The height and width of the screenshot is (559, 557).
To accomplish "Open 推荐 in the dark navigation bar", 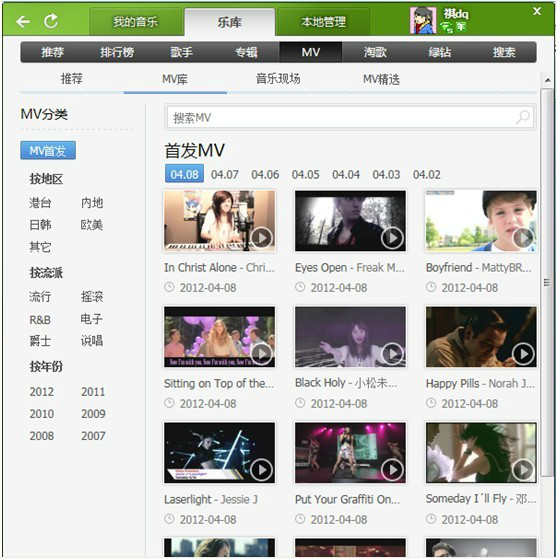I will [x=52, y=52].
